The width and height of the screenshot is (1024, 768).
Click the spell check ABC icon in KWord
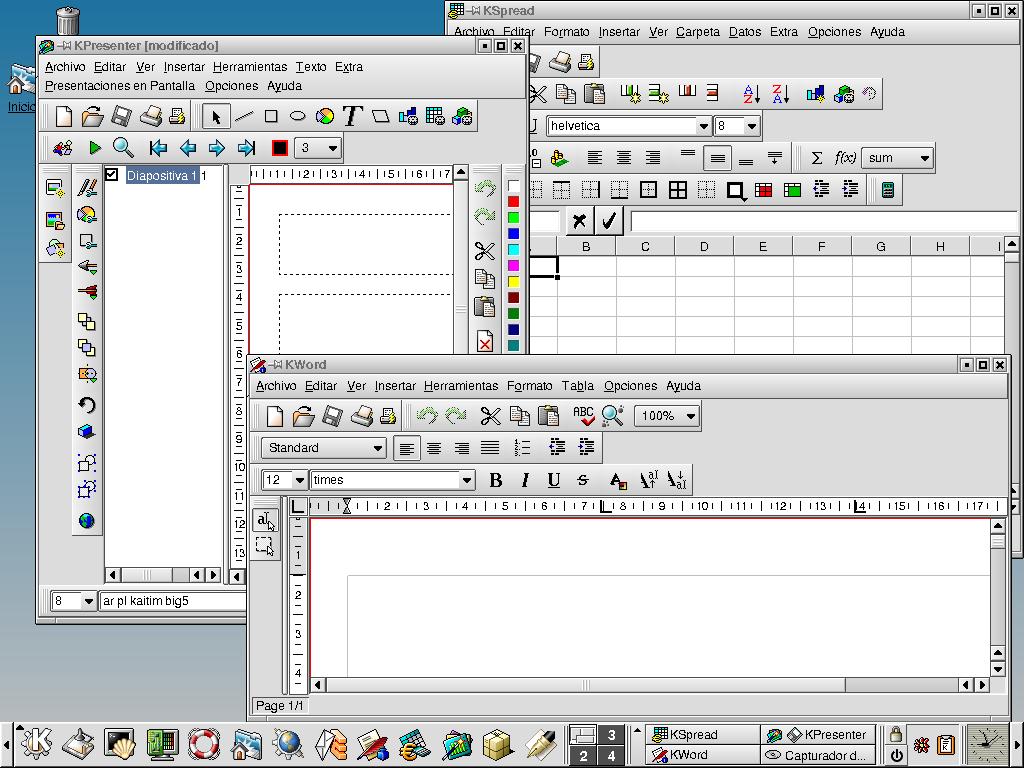(583, 416)
